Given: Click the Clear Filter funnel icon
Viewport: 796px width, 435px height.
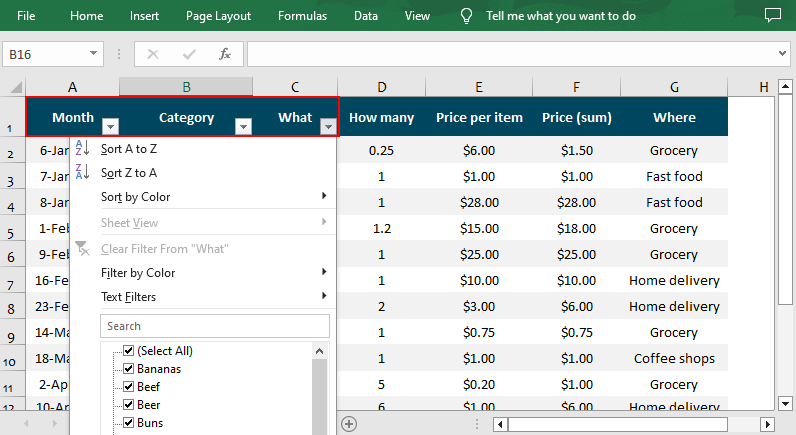Looking at the screenshot, I should (82, 249).
